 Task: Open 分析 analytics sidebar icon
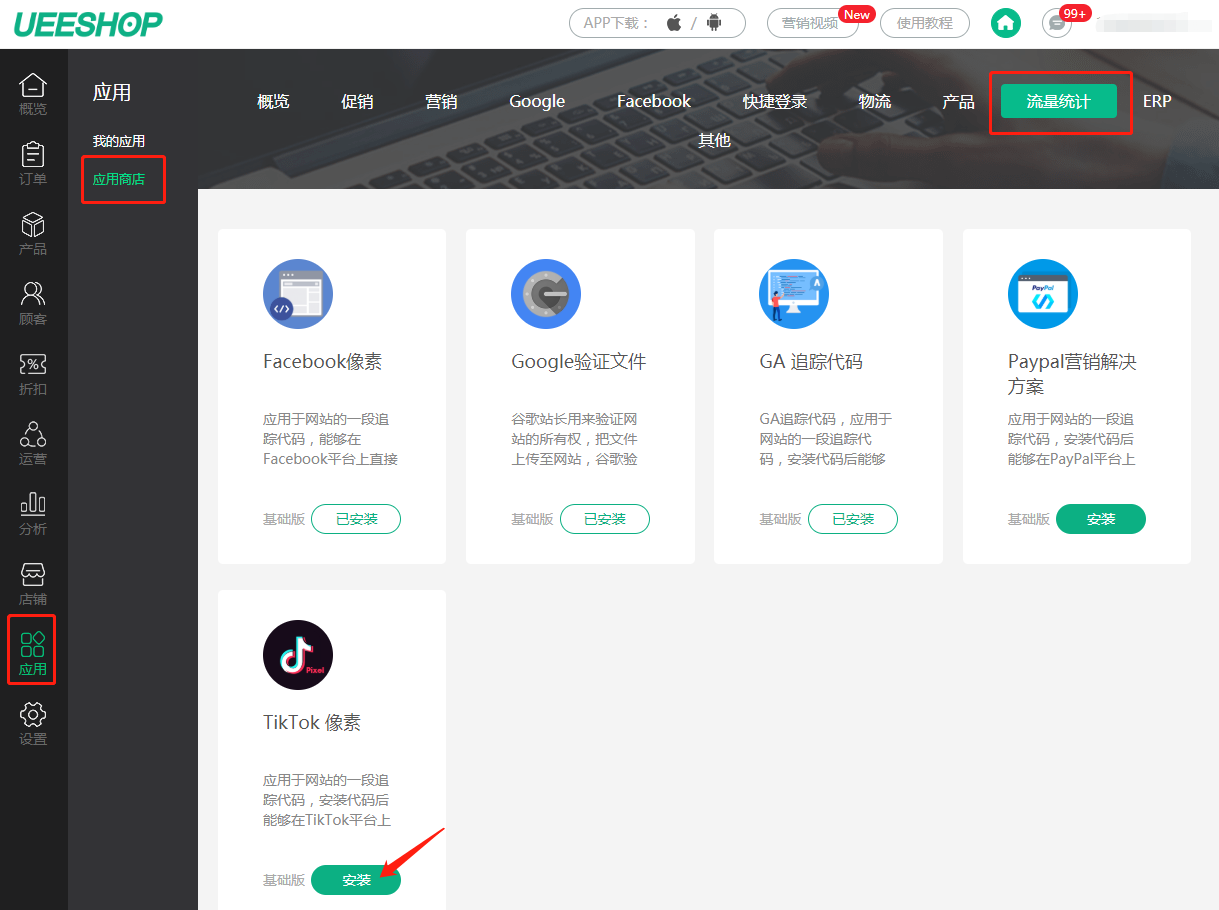point(33,514)
